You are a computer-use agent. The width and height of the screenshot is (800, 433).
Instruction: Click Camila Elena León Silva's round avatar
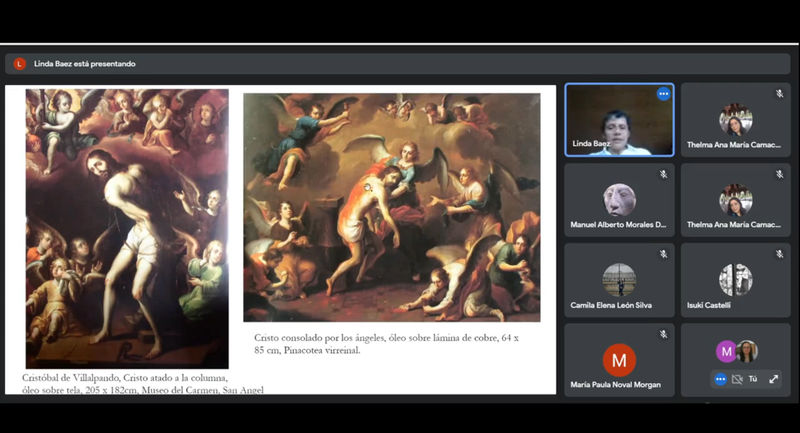[619, 279]
